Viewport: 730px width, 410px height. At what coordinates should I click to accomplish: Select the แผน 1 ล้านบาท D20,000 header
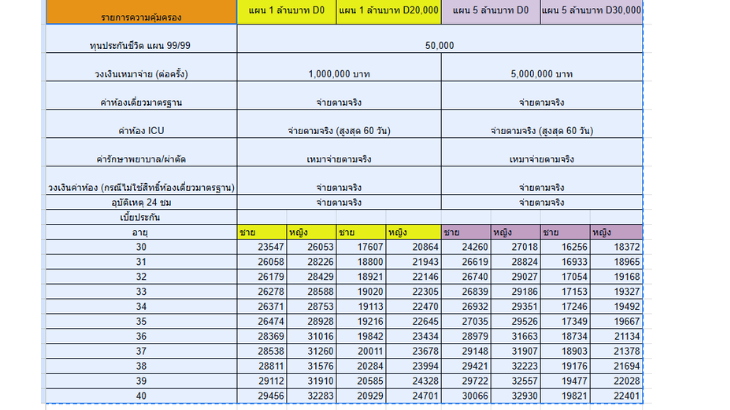coord(388,11)
